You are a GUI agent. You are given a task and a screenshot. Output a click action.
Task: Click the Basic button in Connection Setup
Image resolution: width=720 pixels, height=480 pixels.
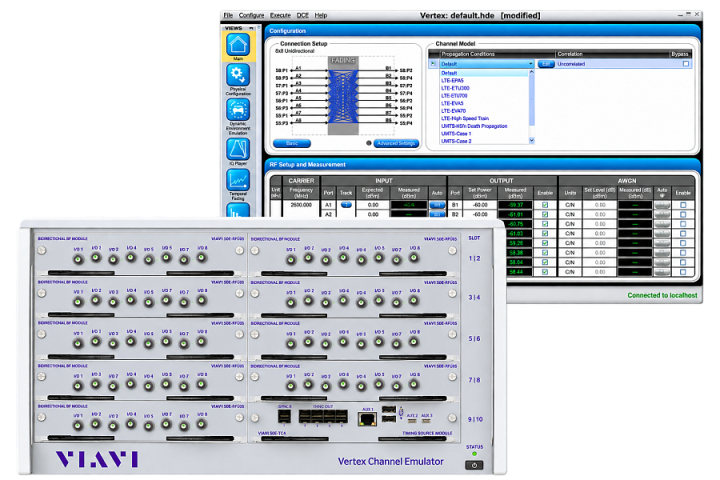point(292,143)
